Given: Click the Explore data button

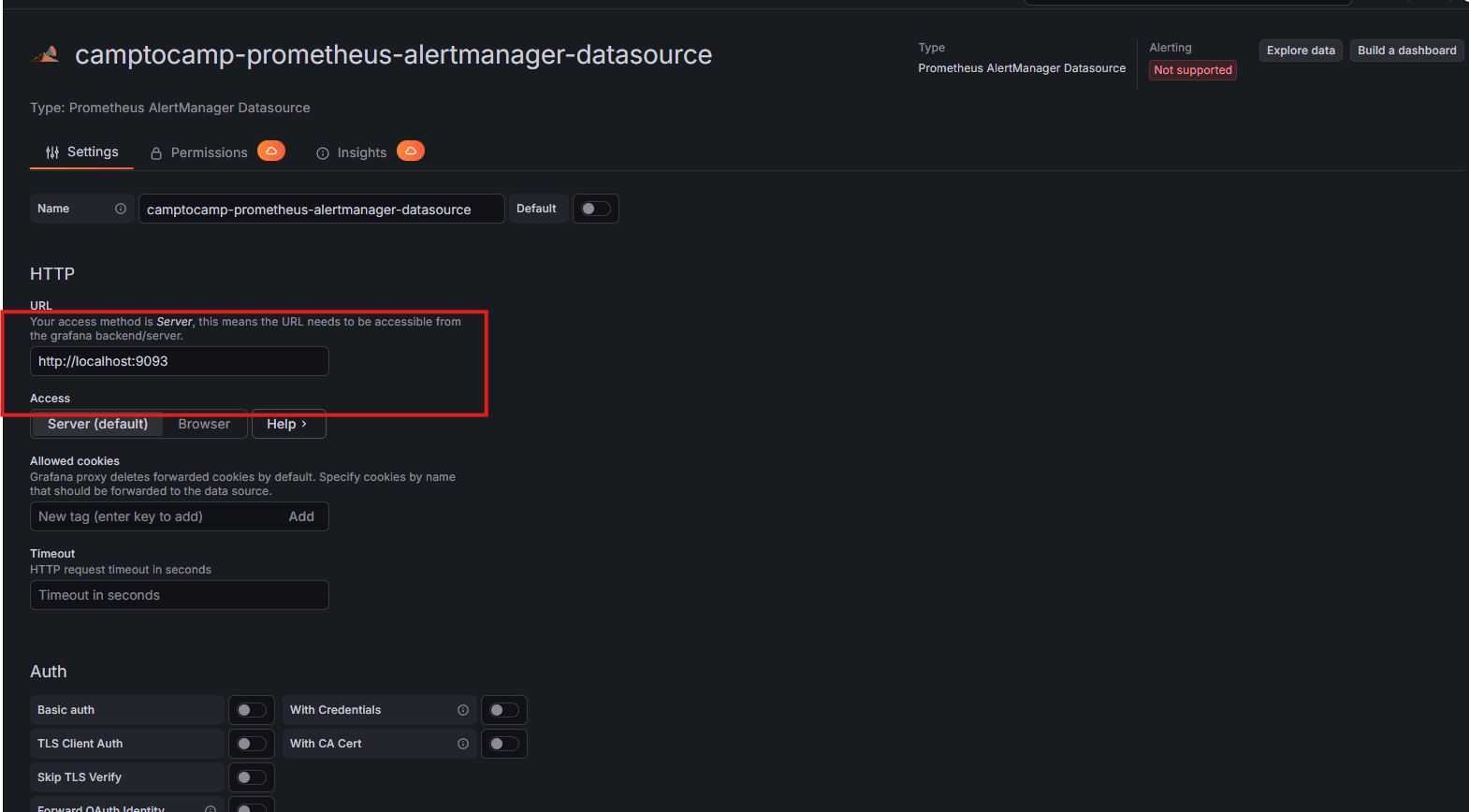Looking at the screenshot, I should [x=1301, y=51].
